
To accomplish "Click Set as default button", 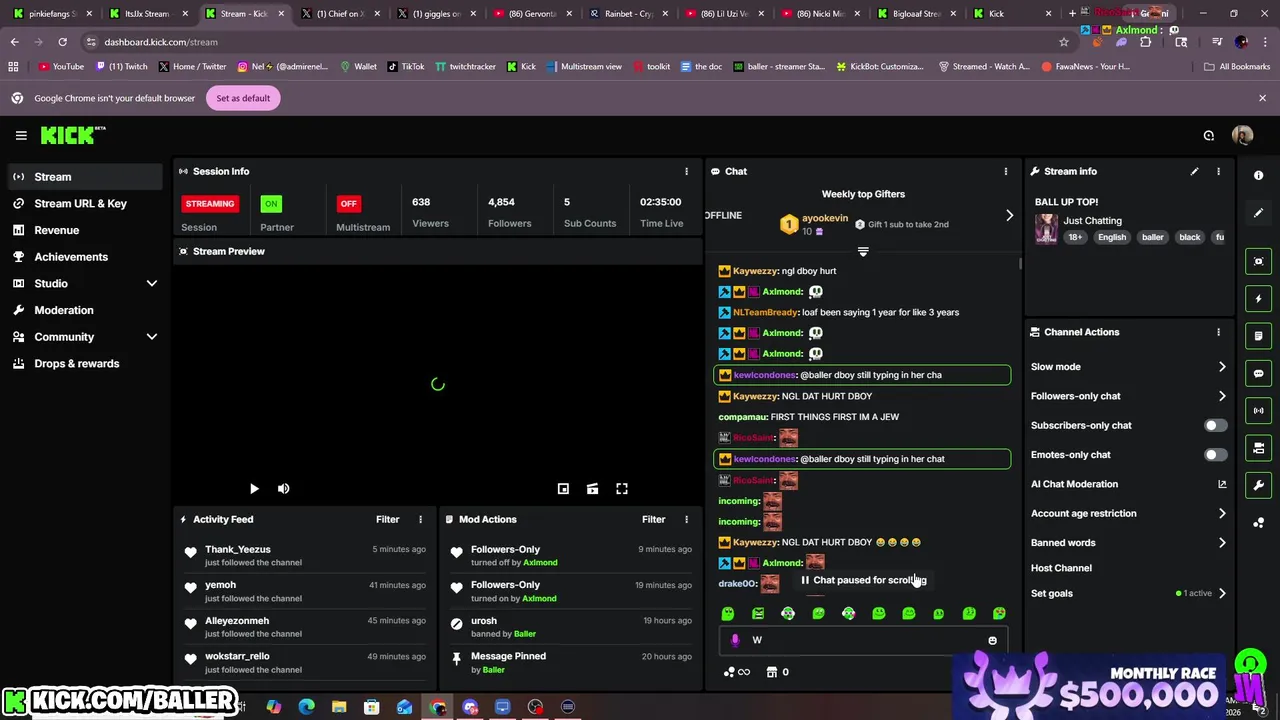I will point(243,98).
